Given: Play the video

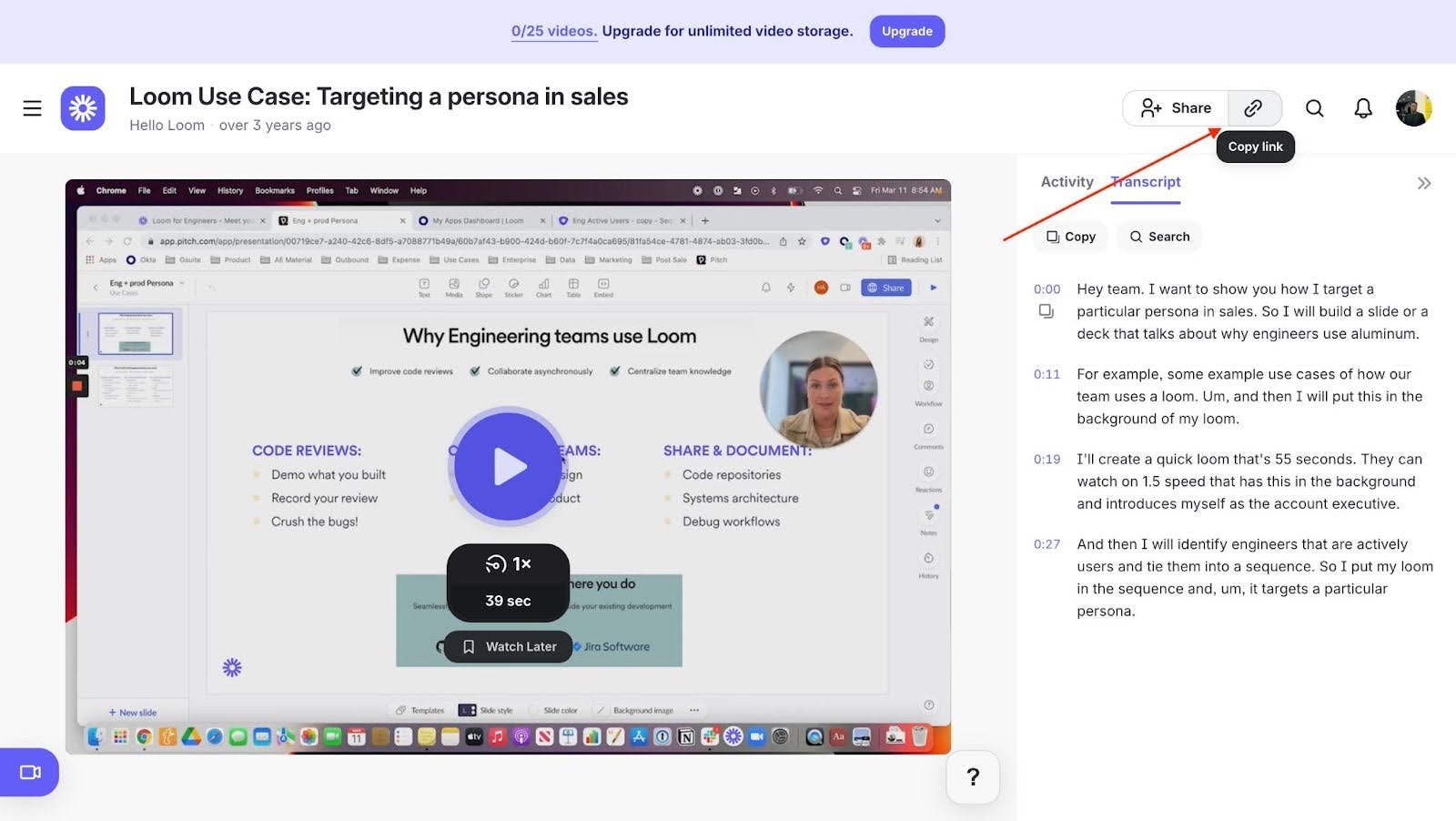Looking at the screenshot, I should [508, 467].
